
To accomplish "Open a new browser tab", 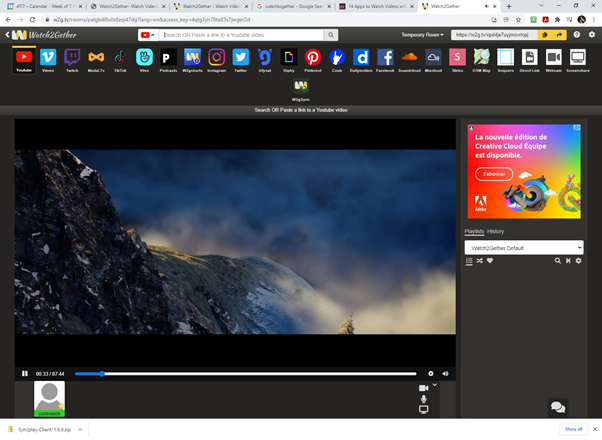I will click(x=509, y=6).
